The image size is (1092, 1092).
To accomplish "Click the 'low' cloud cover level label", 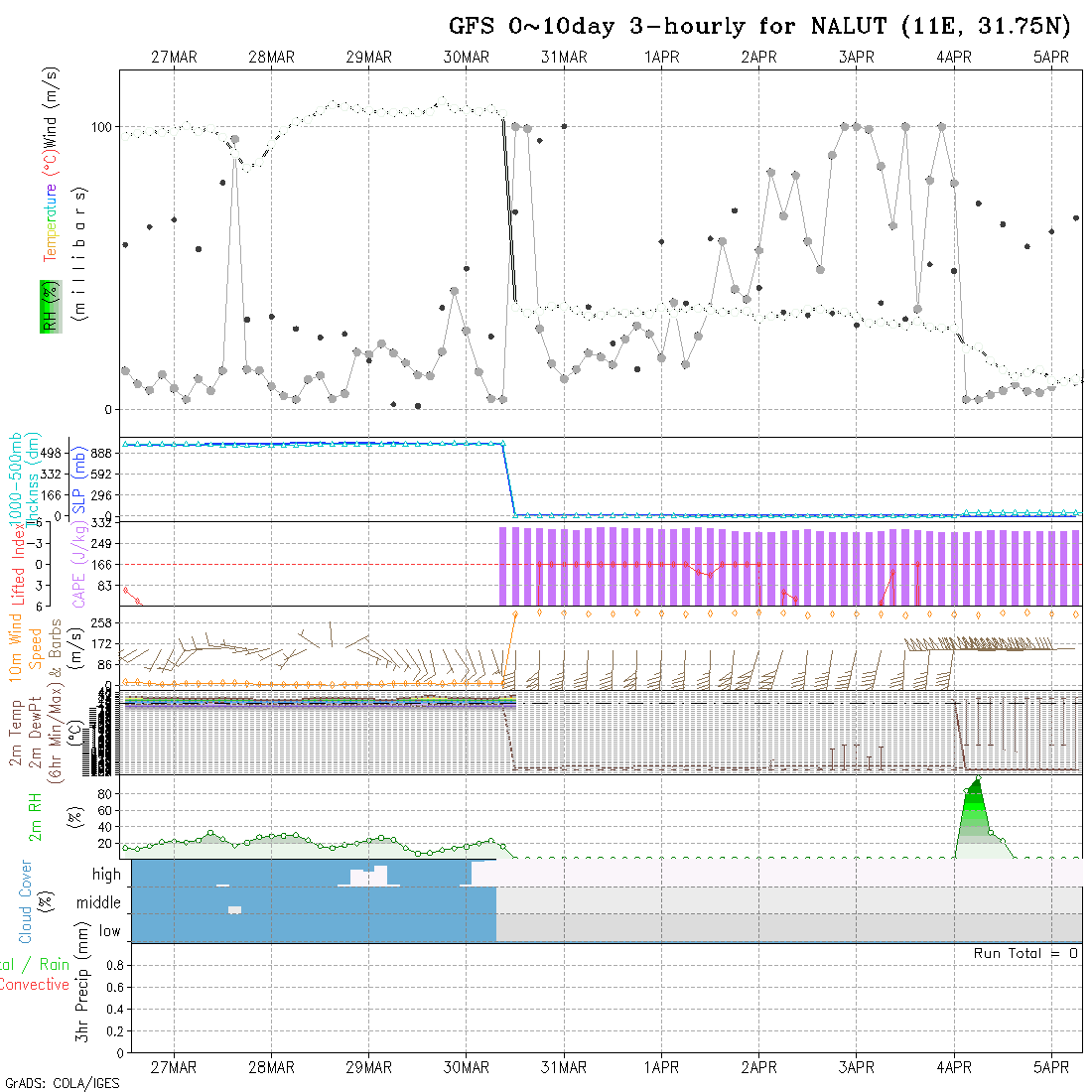I will click(x=109, y=931).
